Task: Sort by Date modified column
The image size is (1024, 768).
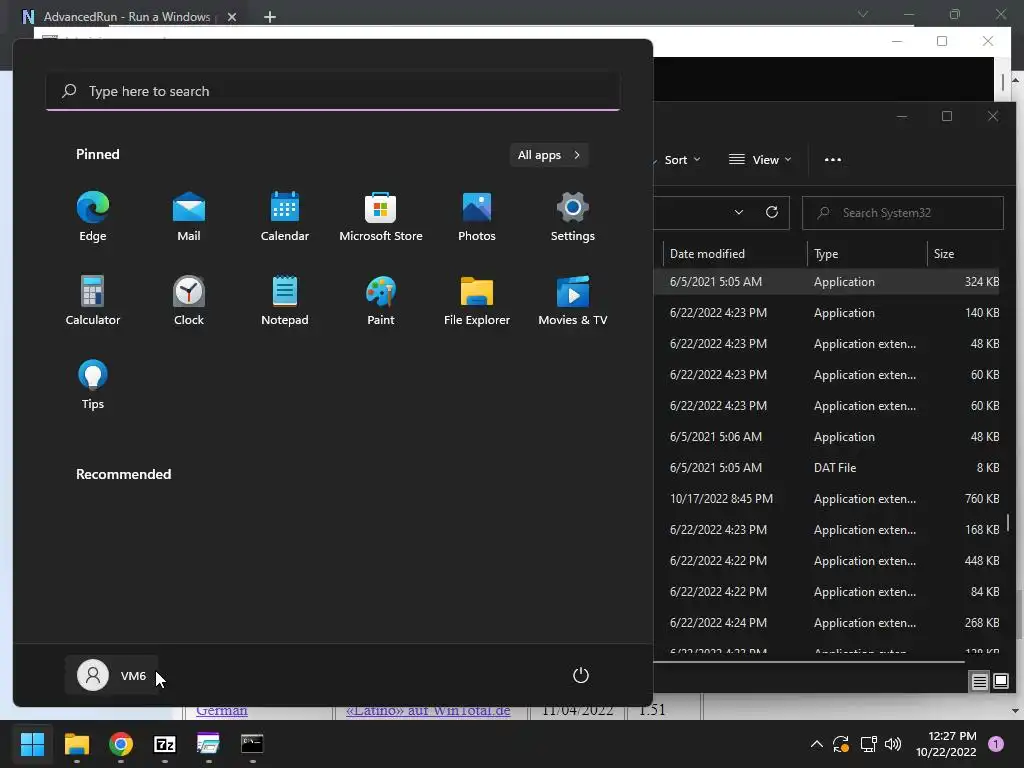Action: tap(735, 253)
